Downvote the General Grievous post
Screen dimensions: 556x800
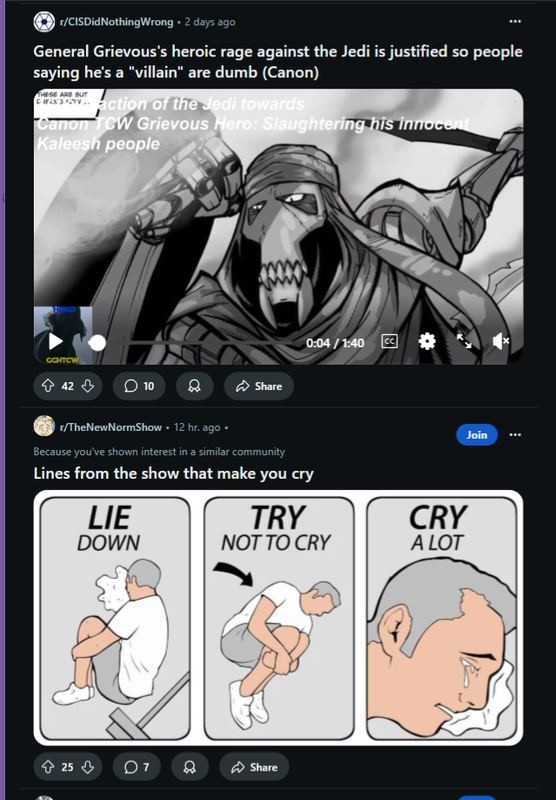(x=88, y=386)
